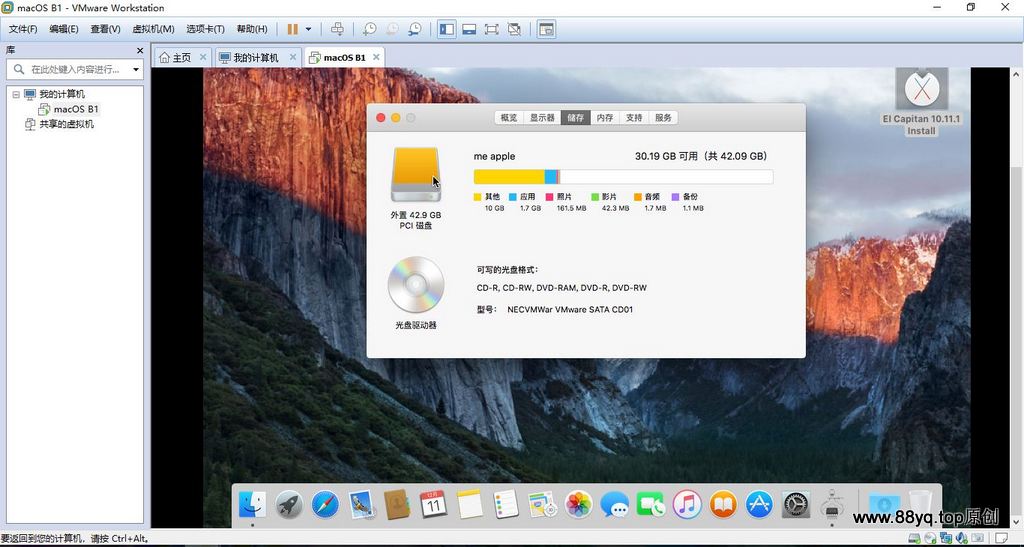Select 我的计算机 in the library tree
The image size is (1024, 547).
tap(61, 94)
